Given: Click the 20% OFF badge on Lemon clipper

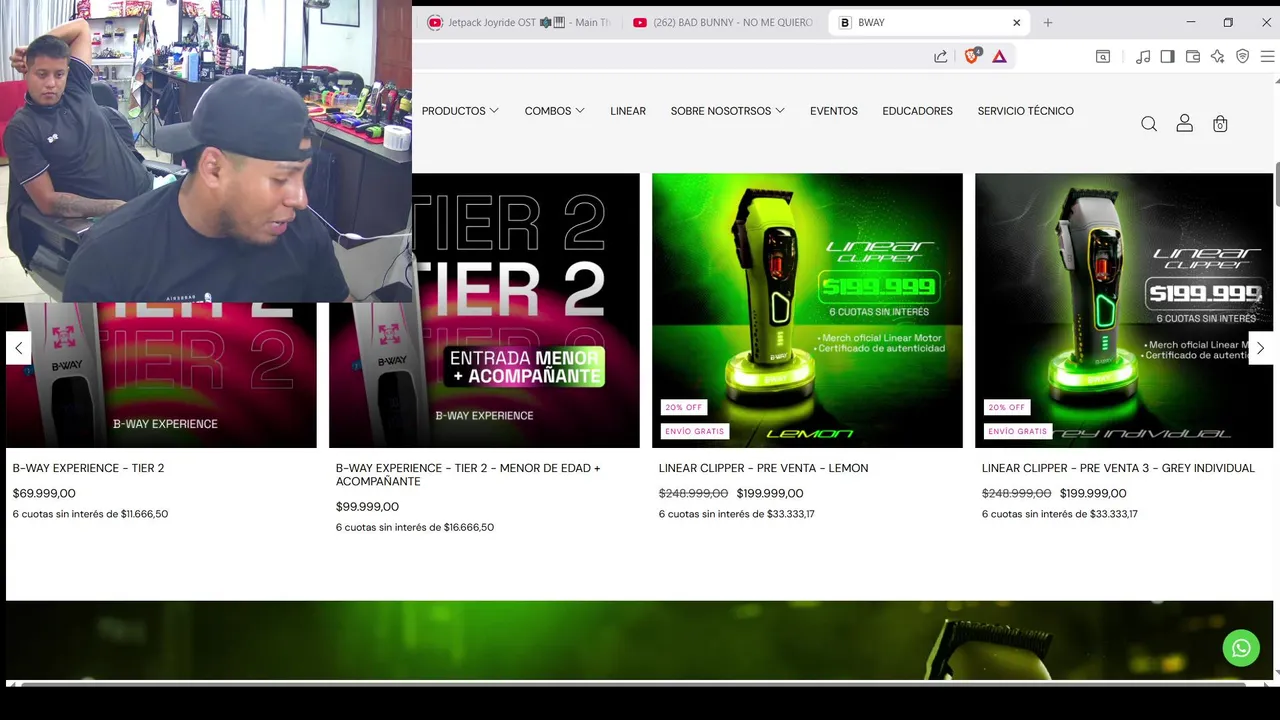Looking at the screenshot, I should pyautogui.click(x=684, y=407).
